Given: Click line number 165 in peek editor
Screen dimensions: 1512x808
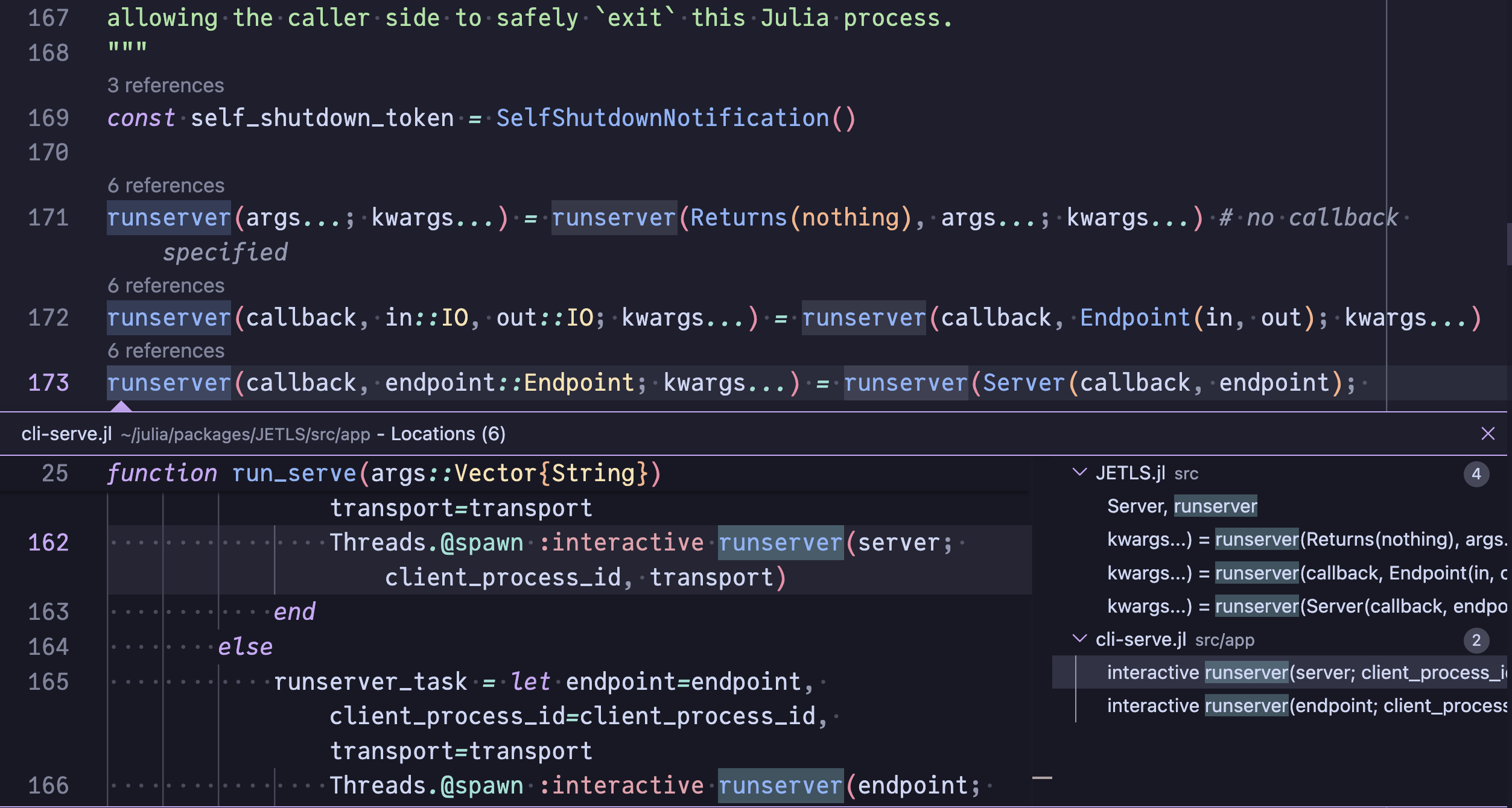Looking at the screenshot, I should click(x=48, y=683).
